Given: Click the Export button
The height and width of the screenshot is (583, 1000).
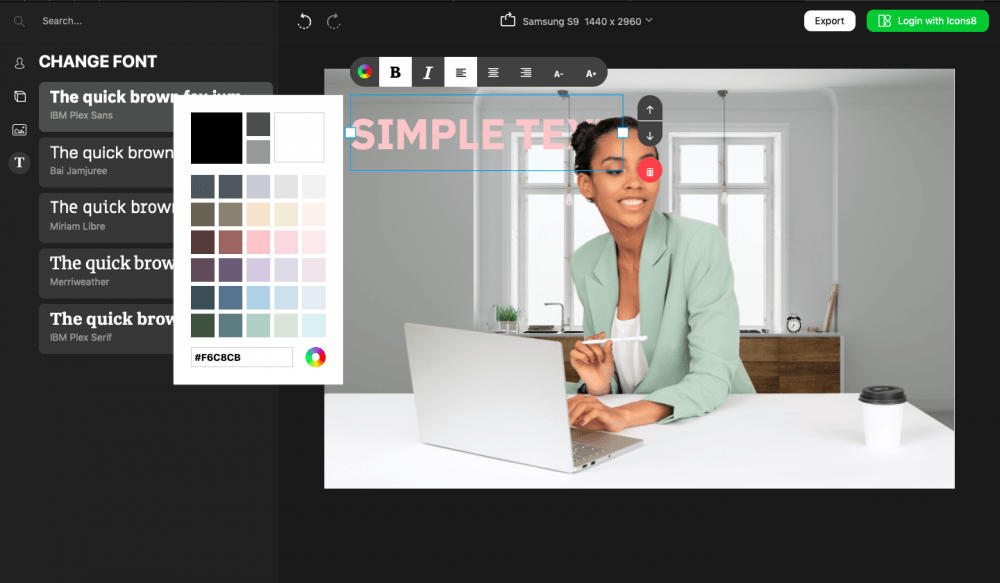Looking at the screenshot, I should (x=829, y=21).
